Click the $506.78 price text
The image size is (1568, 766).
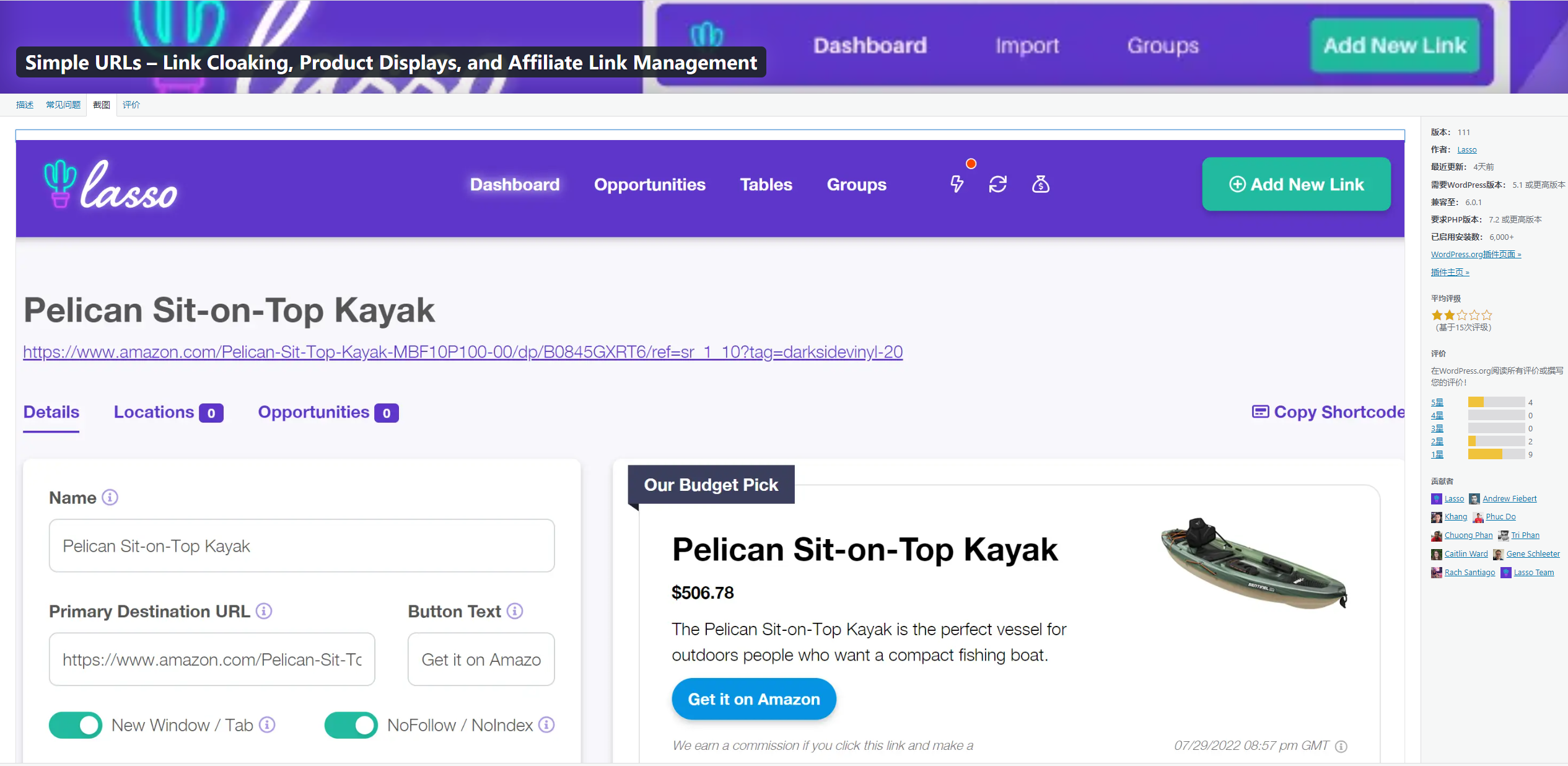(703, 593)
